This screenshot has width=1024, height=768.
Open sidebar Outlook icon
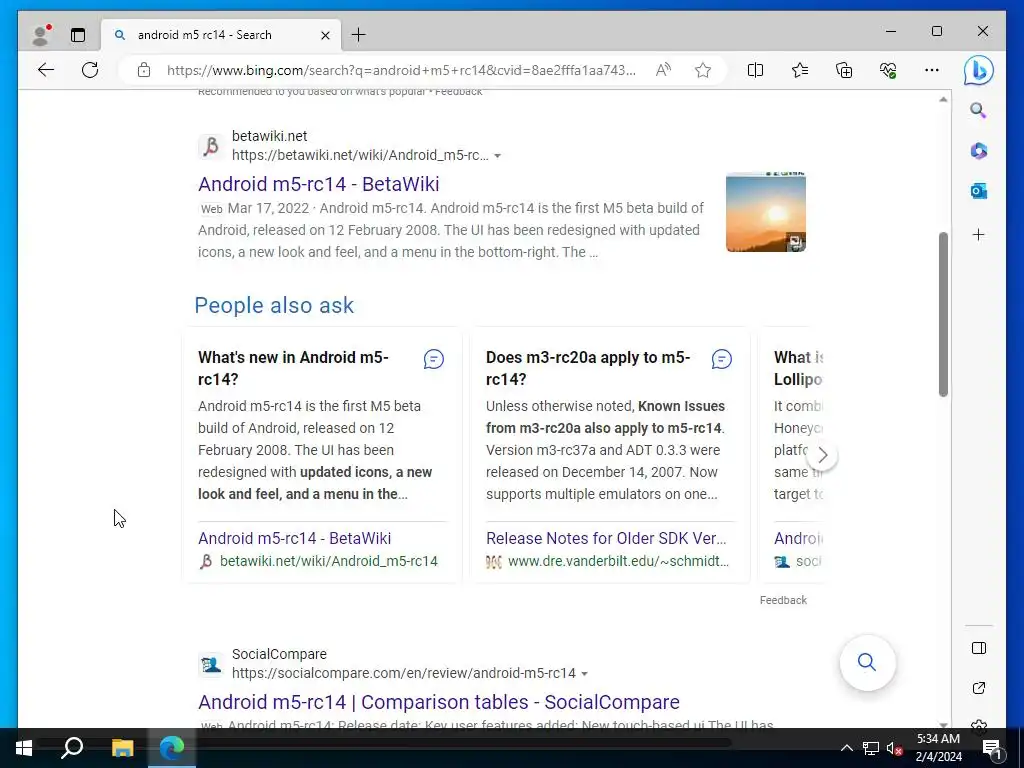point(978,191)
